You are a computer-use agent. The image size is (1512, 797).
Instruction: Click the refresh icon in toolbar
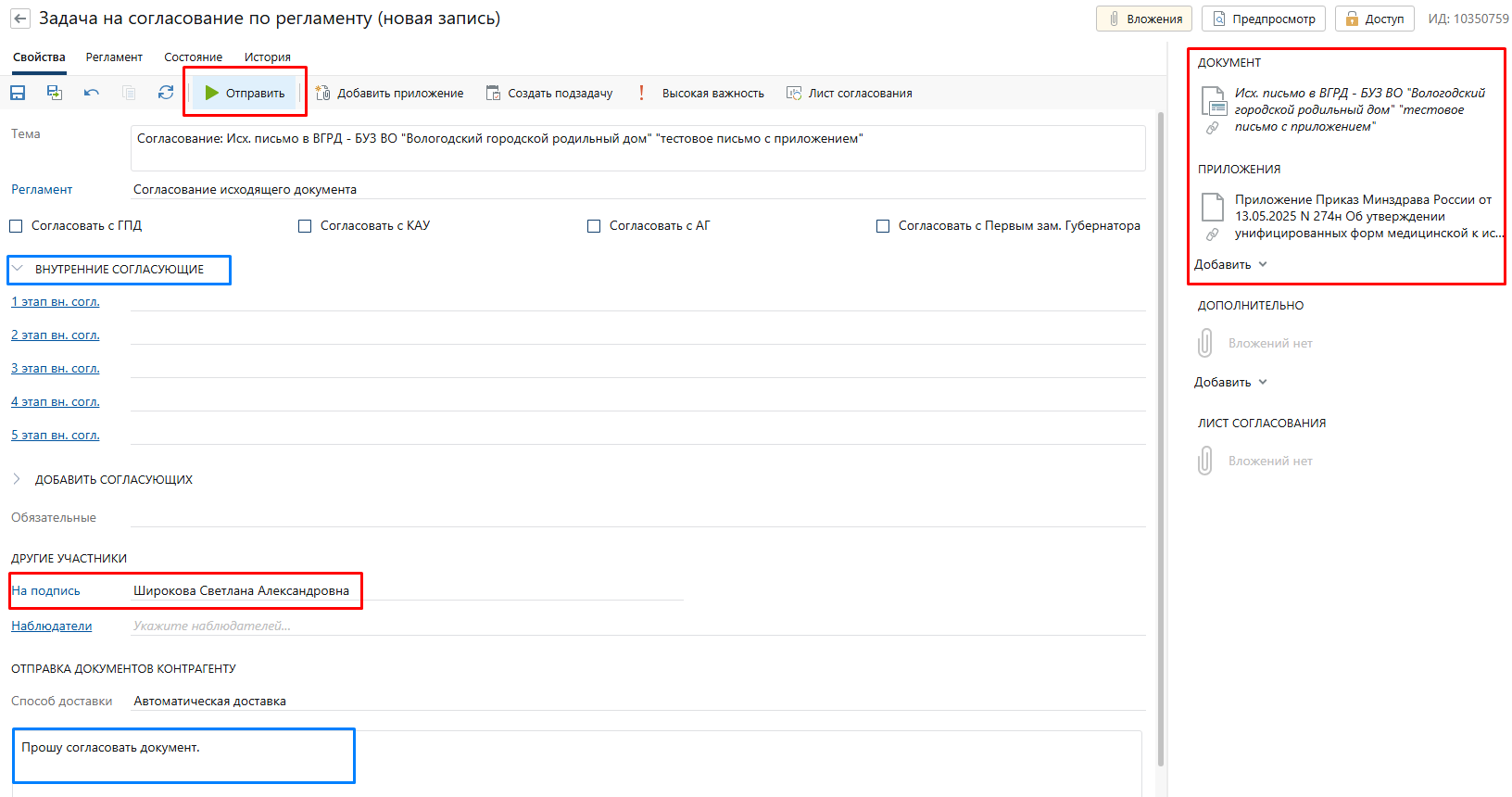coord(166,93)
